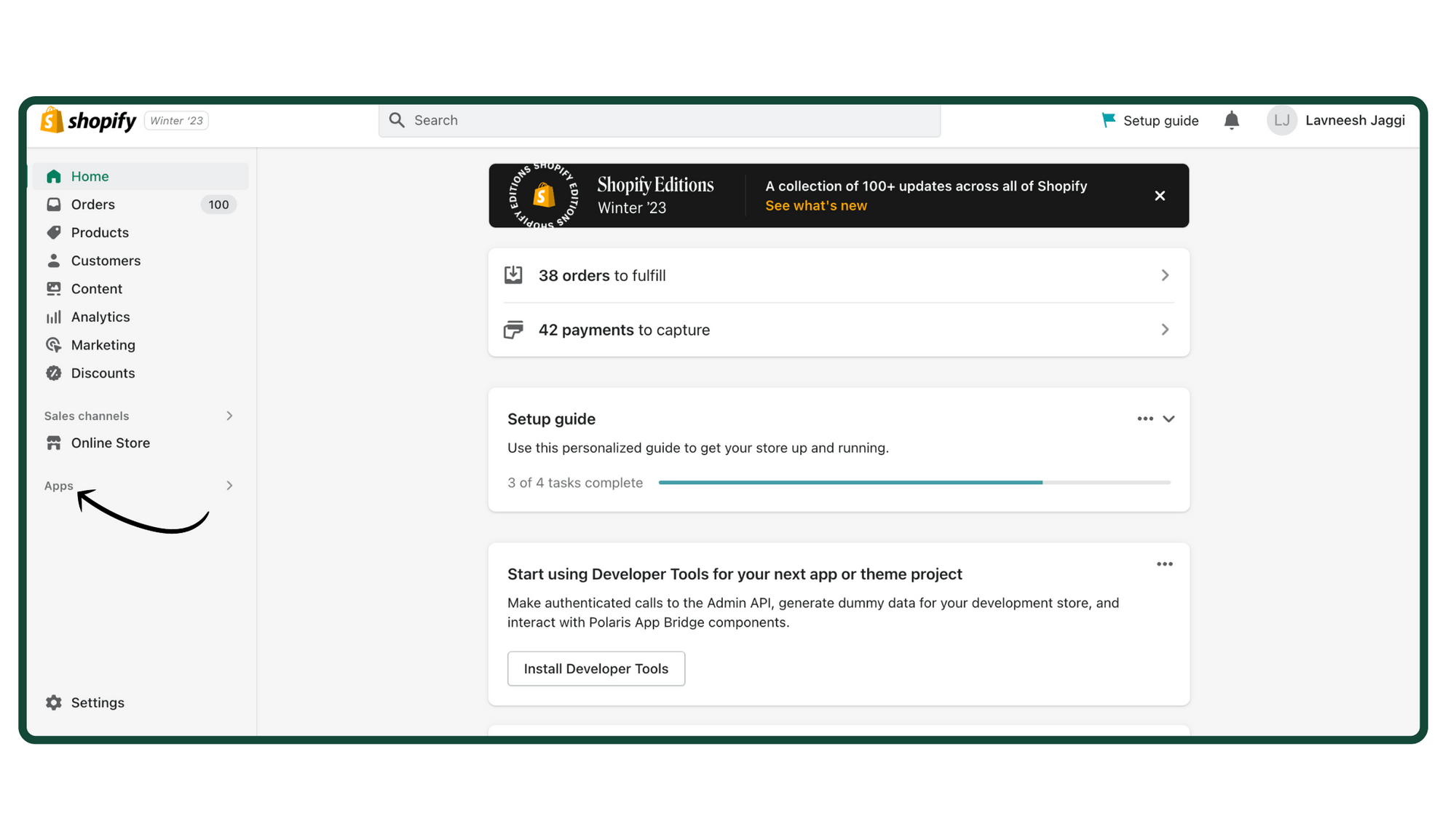The height and width of the screenshot is (819, 1456).
Task: Open the Setup guide three-dot menu
Action: [x=1144, y=419]
